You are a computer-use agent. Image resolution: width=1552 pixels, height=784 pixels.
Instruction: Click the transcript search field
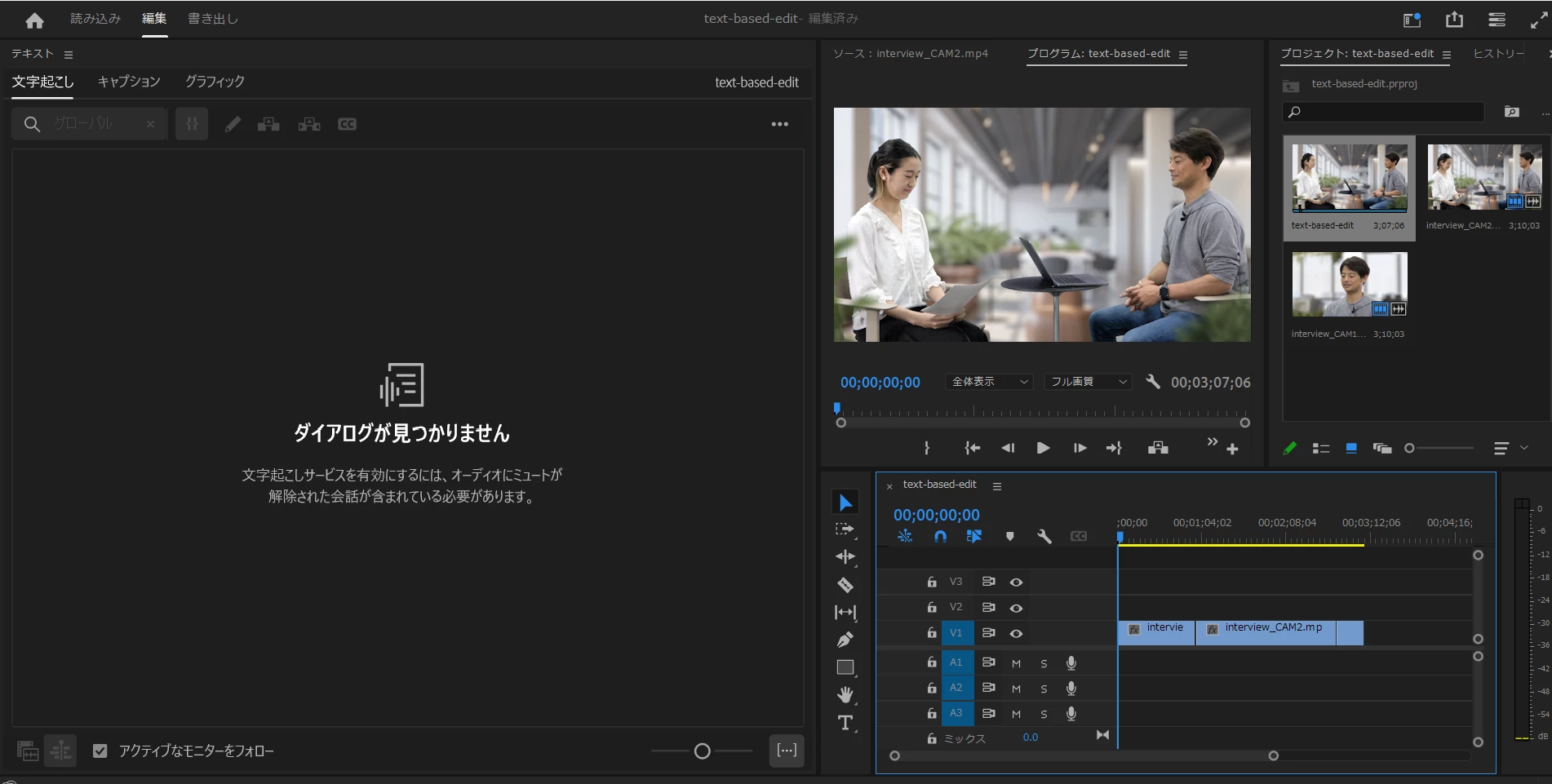point(90,124)
